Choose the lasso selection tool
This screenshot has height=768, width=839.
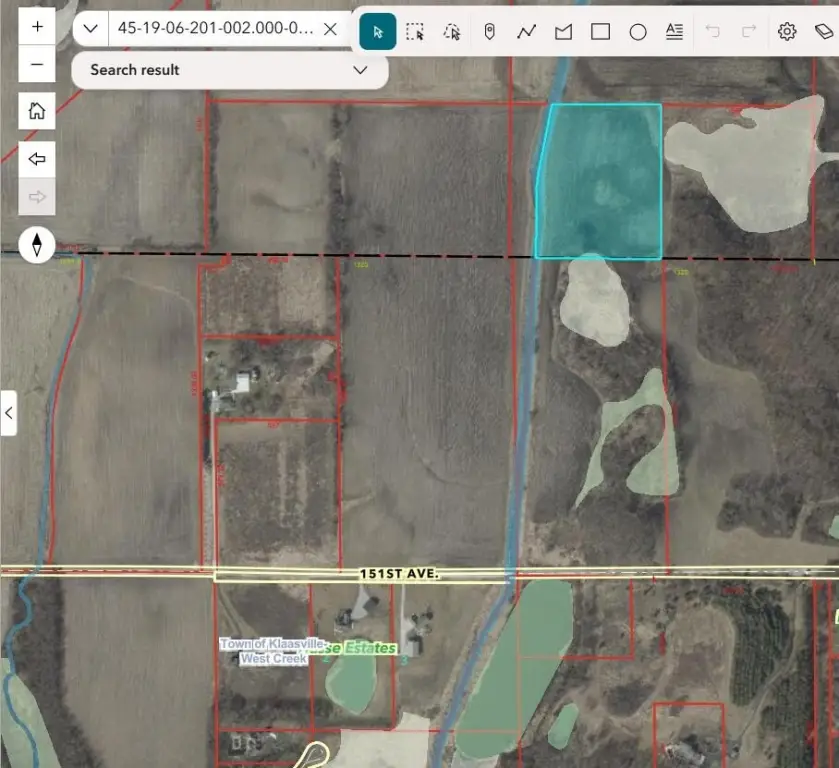pos(452,32)
